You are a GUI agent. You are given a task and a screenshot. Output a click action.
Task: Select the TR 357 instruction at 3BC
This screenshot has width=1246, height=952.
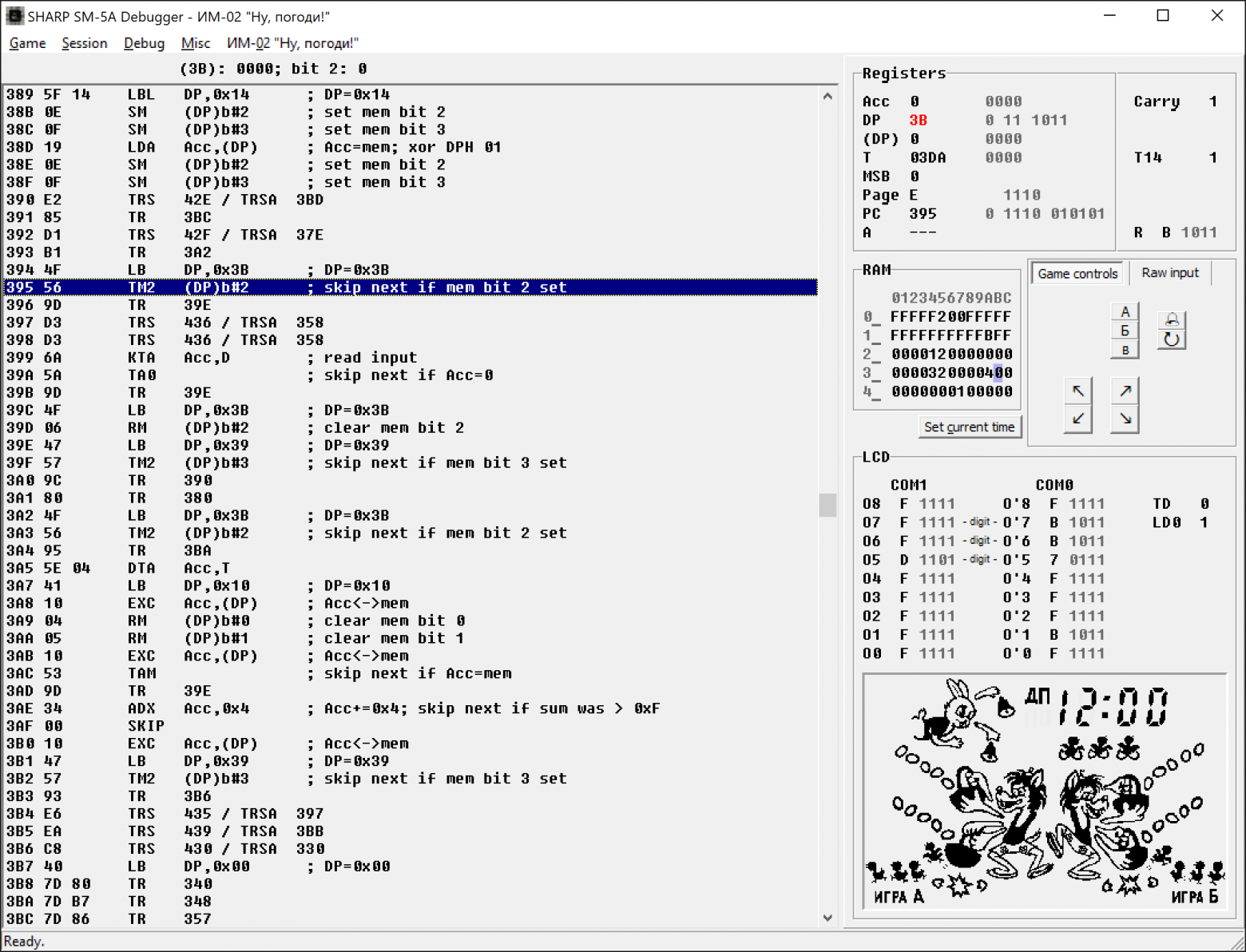click(411, 919)
